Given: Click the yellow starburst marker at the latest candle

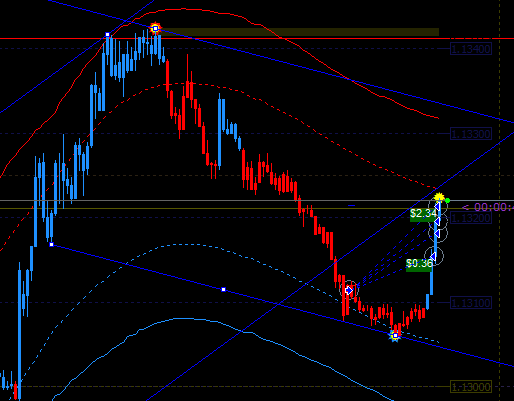Looking at the screenshot, I should click(x=440, y=197).
